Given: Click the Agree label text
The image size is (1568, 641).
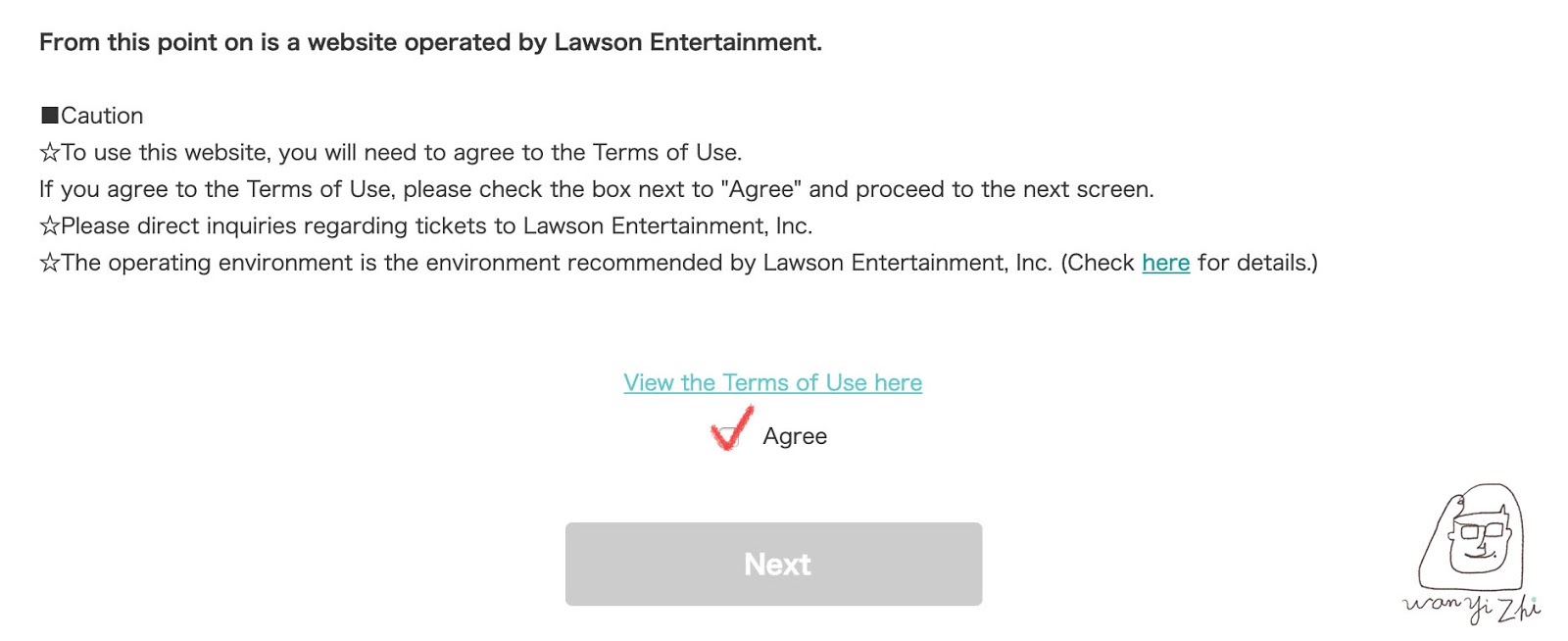Looking at the screenshot, I should click(795, 436).
